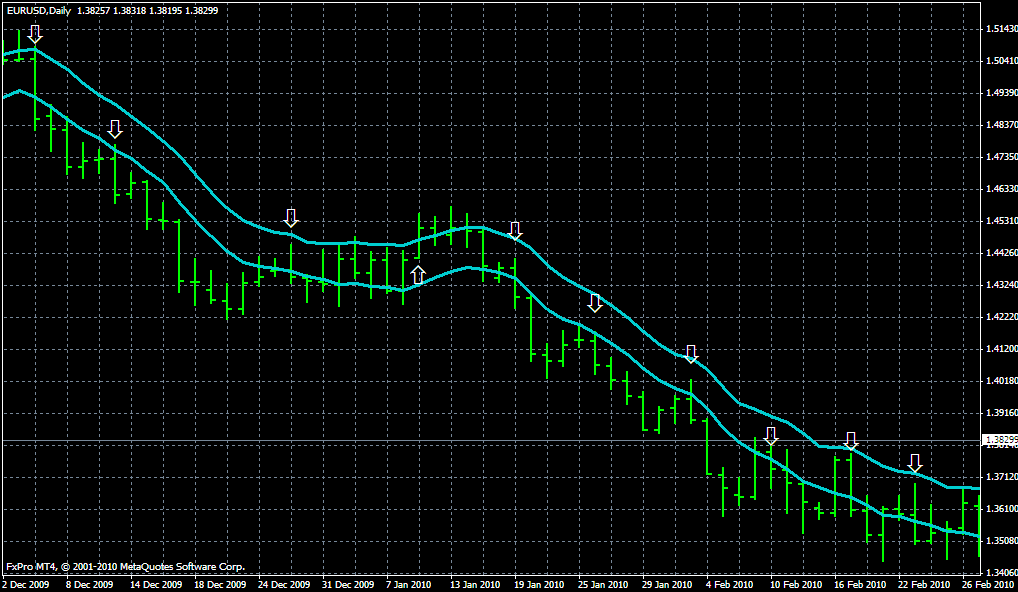Screen dimensions: 1018x592
Task: Click the first down arrow near 1.51430 level
Action: 35,34
